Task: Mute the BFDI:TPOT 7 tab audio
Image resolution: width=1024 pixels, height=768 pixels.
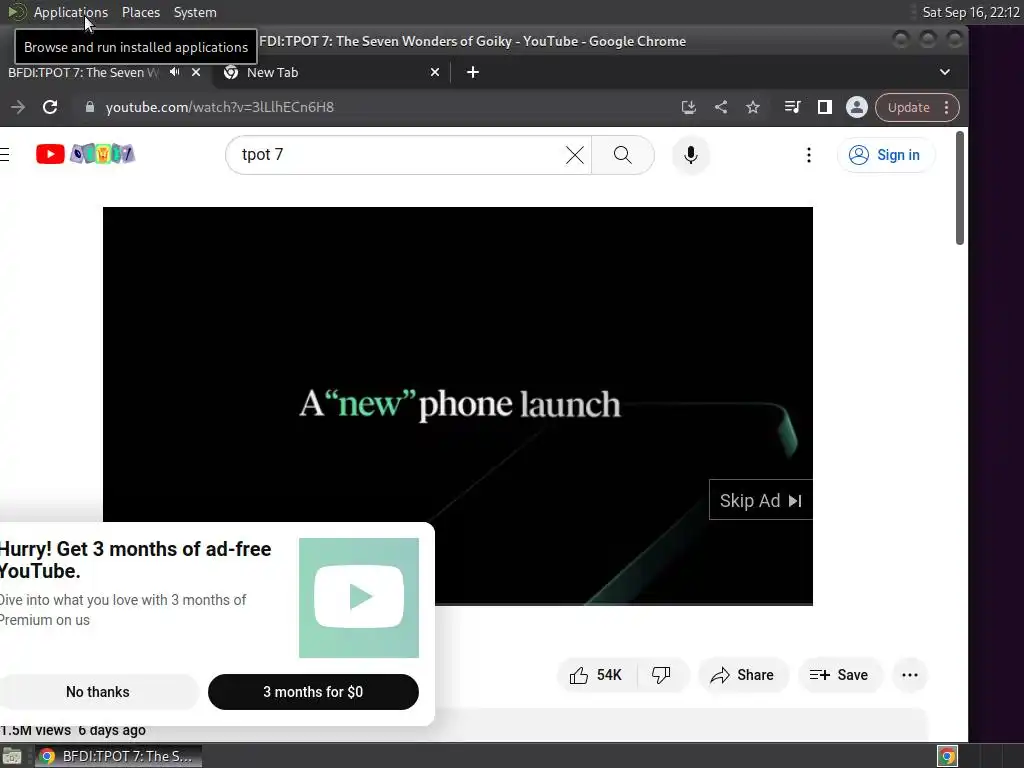Action: point(174,72)
